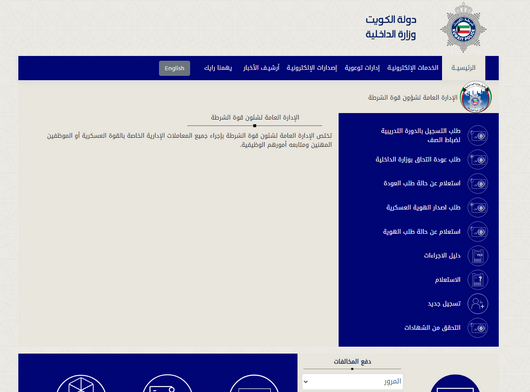Viewport: 530px width, 392px height.
Task: Open طلب اصدار الهوية العسكرية link
Action: (x=424, y=207)
